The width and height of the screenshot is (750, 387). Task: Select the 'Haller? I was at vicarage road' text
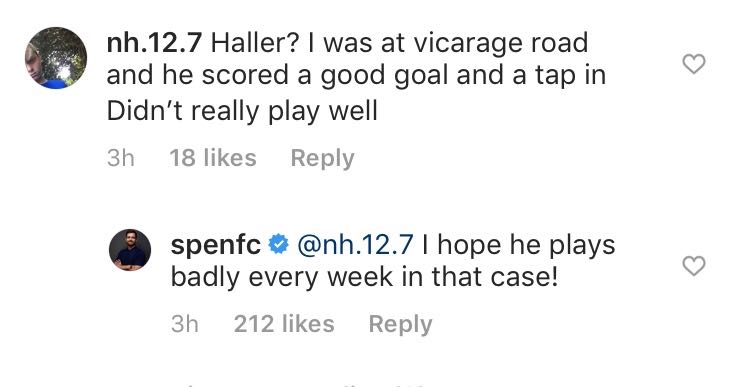(x=399, y=44)
